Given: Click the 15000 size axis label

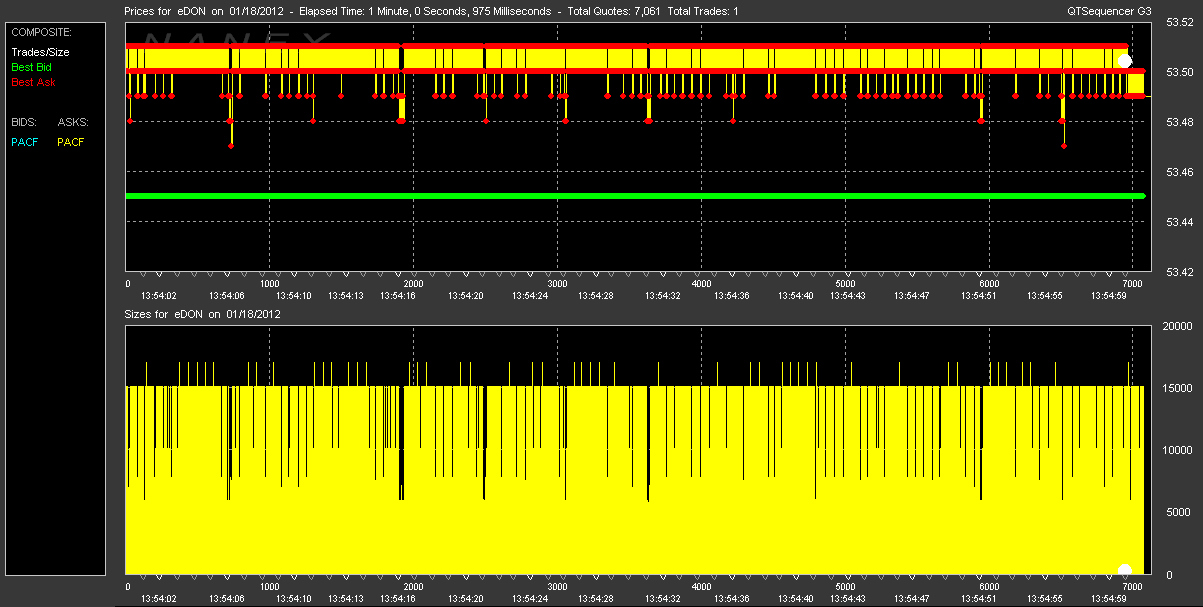Looking at the screenshot, I should (x=1176, y=388).
